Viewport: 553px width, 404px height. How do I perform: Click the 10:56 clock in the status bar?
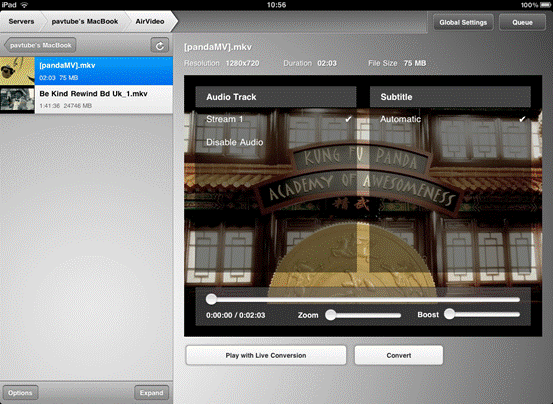pos(276,5)
